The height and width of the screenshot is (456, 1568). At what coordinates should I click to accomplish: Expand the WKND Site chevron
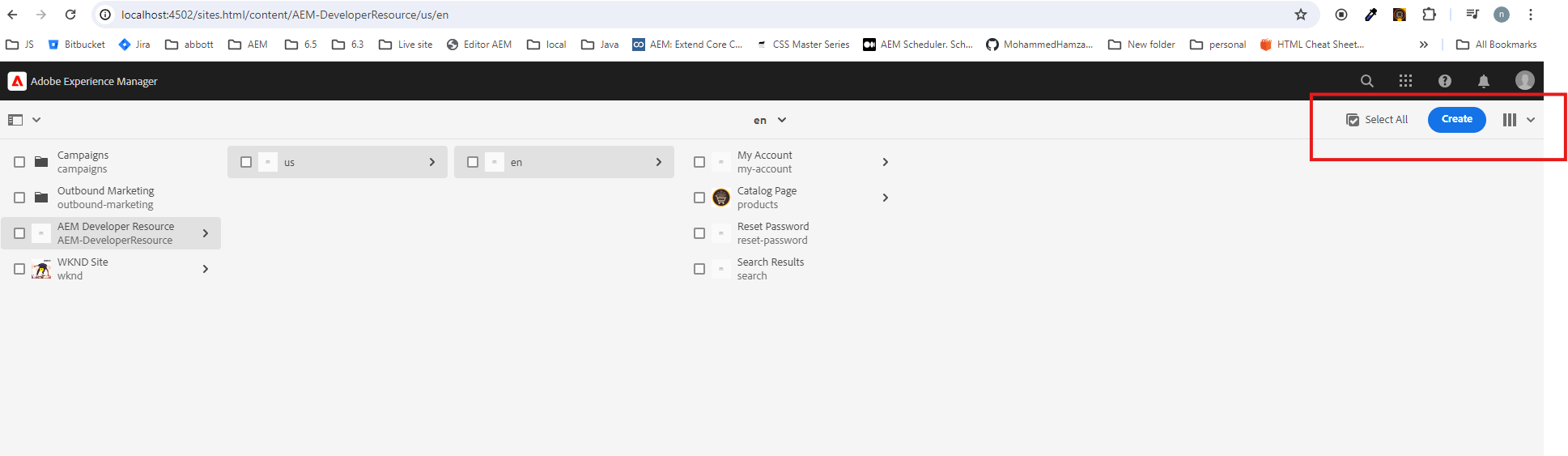[206, 269]
